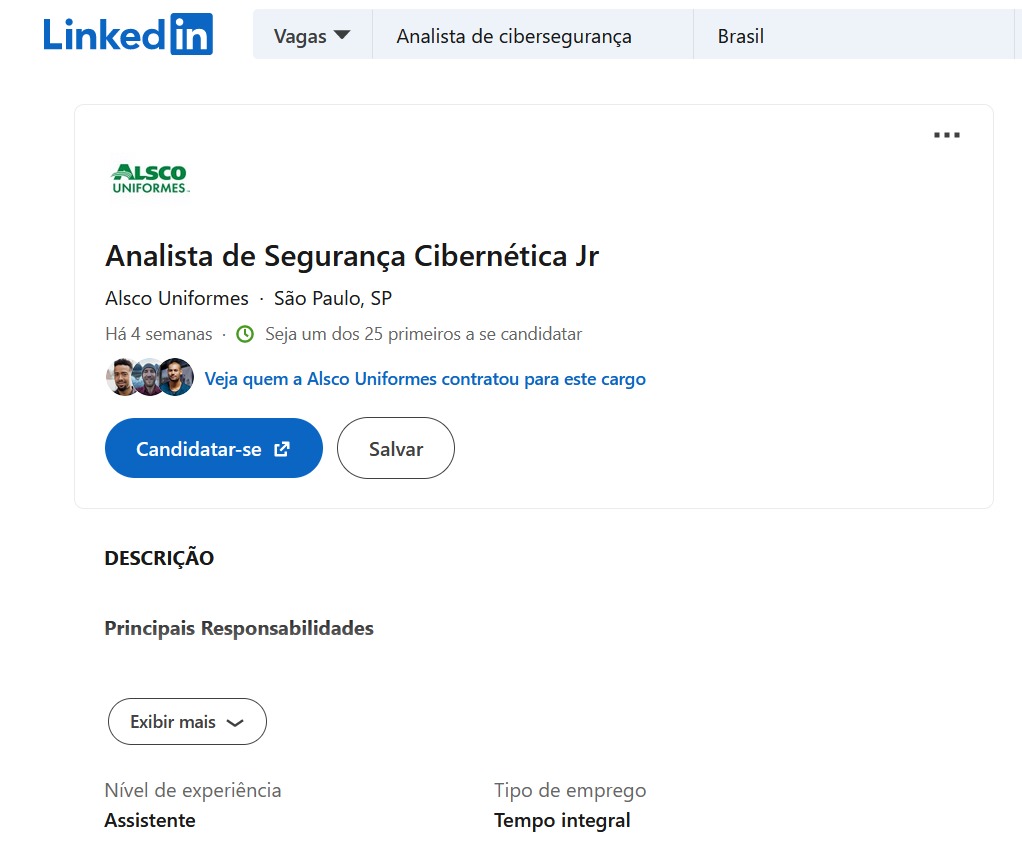Click the Analista de cibersegurança search field

pyautogui.click(x=533, y=36)
